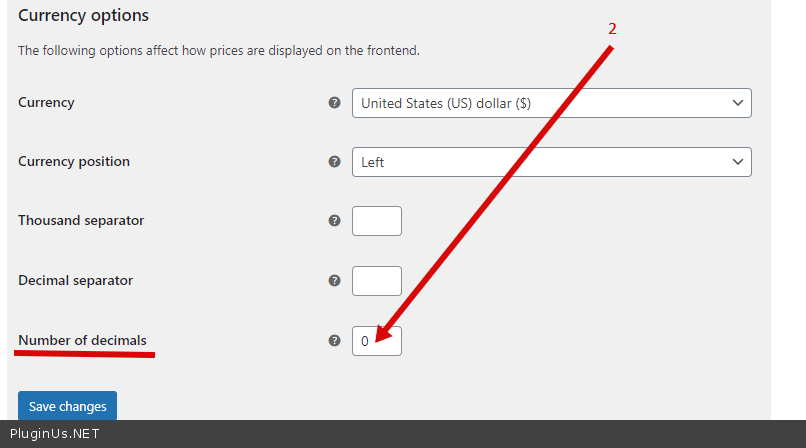Click the Number of decimals help icon
806x448 pixels.
tap(335, 341)
